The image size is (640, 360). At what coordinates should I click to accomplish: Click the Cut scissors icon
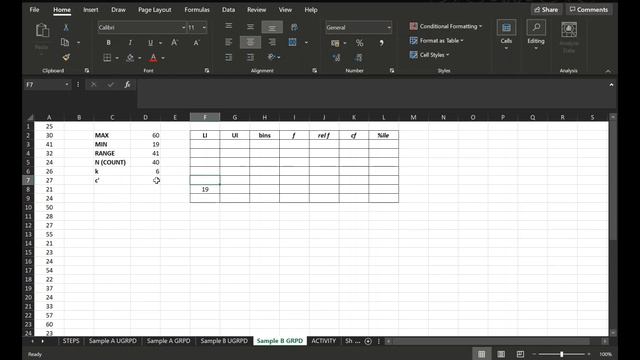66,27
